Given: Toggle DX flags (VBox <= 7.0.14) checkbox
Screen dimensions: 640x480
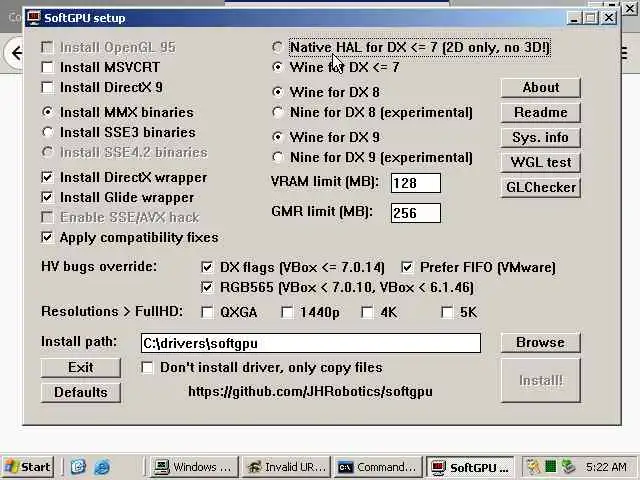Looking at the screenshot, I should tap(207, 267).
